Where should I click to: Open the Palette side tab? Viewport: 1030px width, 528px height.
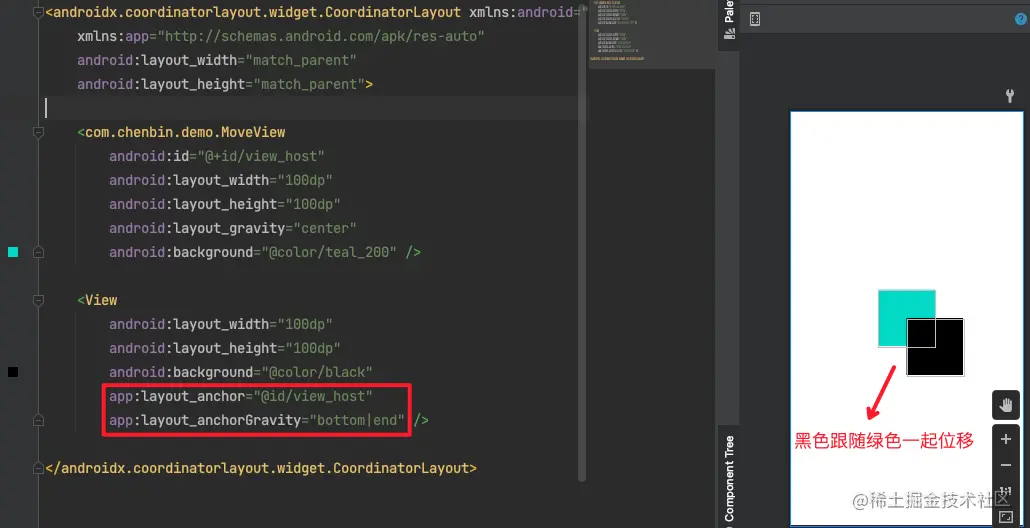tap(728, 21)
